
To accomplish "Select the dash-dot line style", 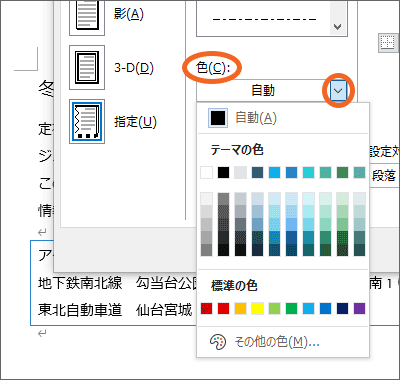I will pos(264,19).
